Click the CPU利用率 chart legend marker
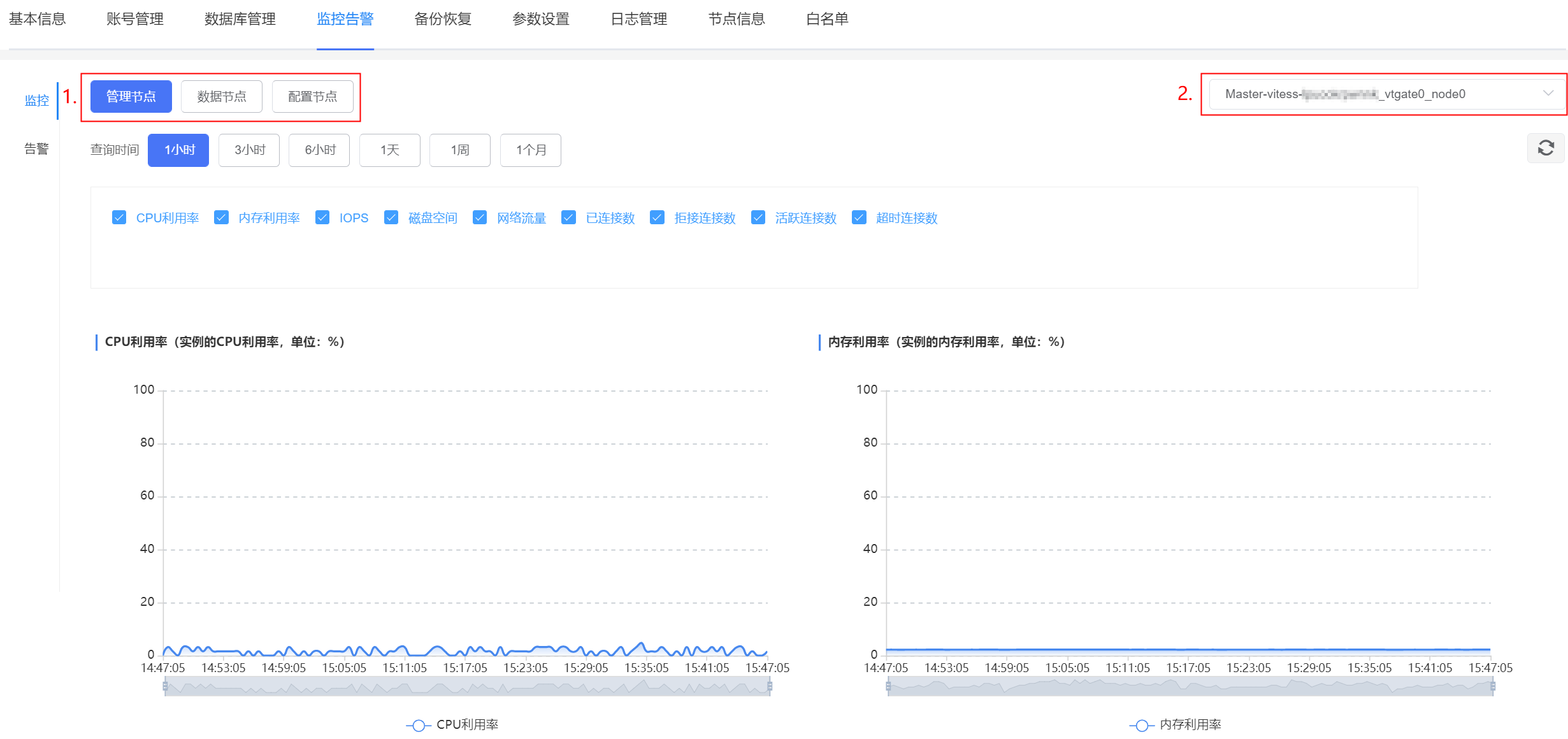The width and height of the screenshot is (1568, 739). [418, 725]
